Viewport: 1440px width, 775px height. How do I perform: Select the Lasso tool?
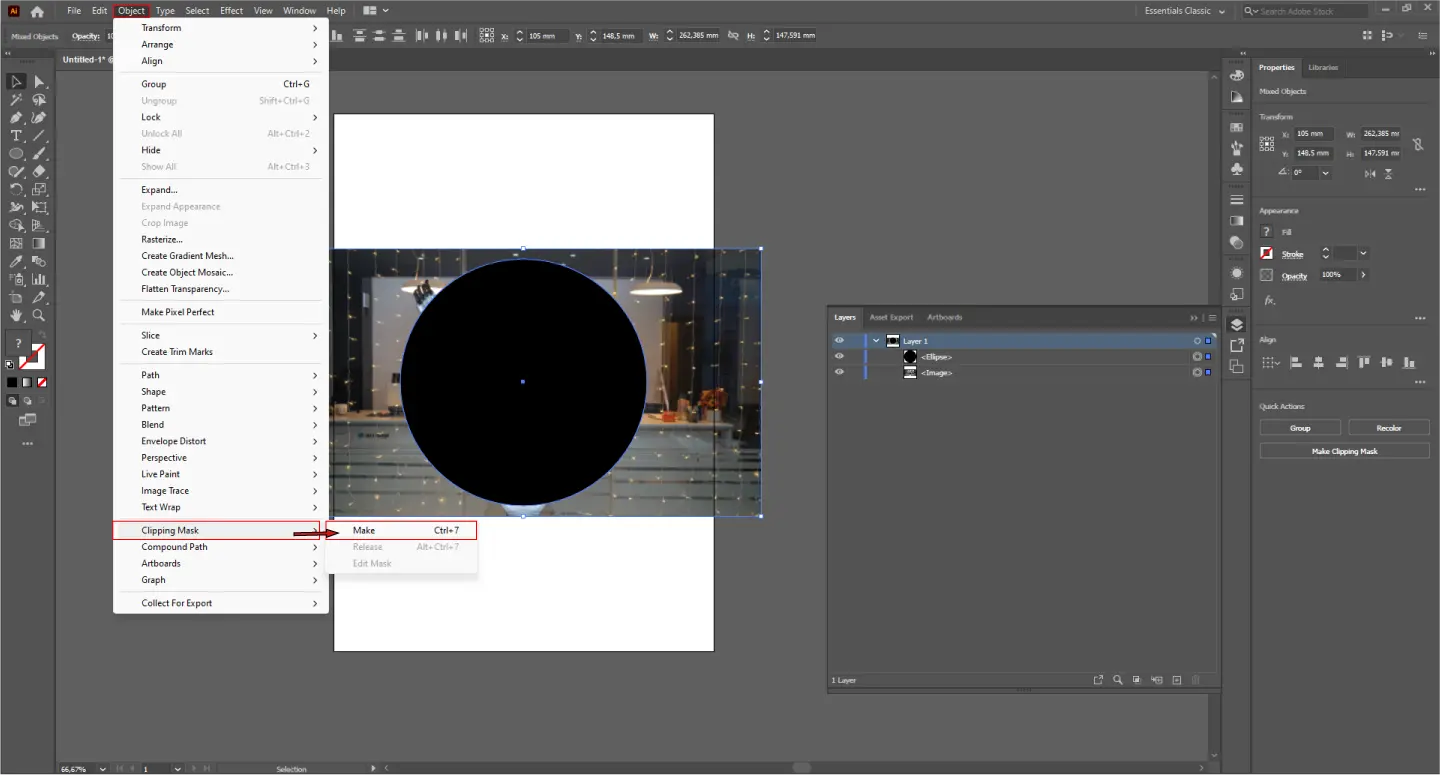pos(39,100)
